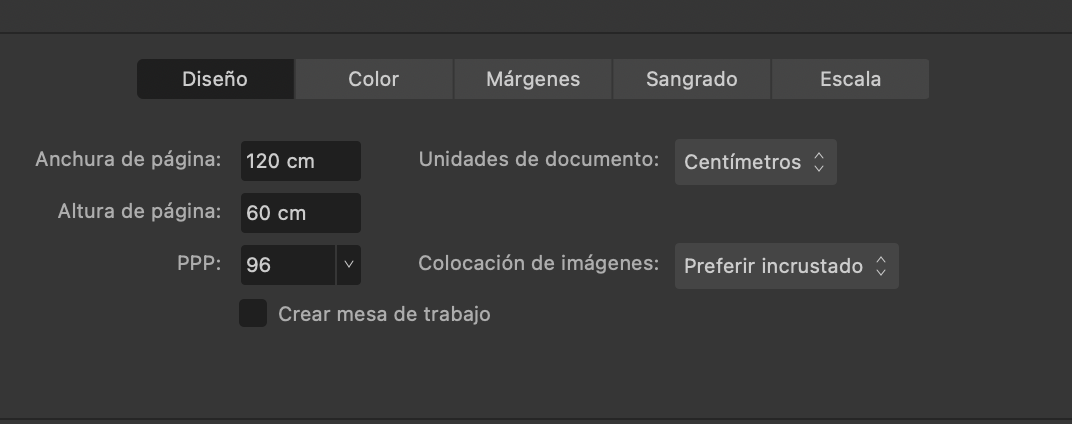The width and height of the screenshot is (1072, 424).
Task: Open the Márgenes tab
Action: point(533,79)
